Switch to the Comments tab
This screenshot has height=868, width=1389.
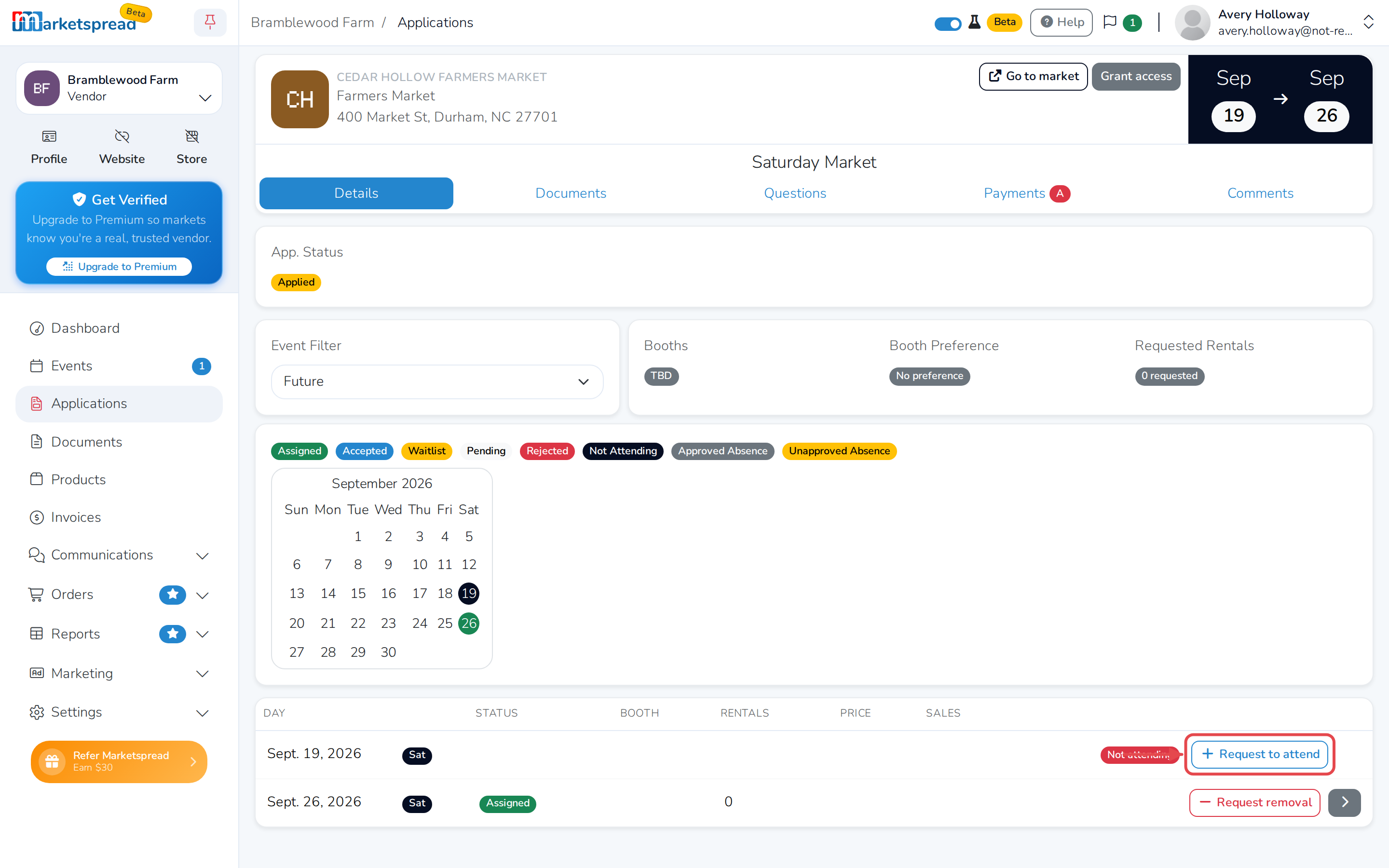coord(1260,193)
